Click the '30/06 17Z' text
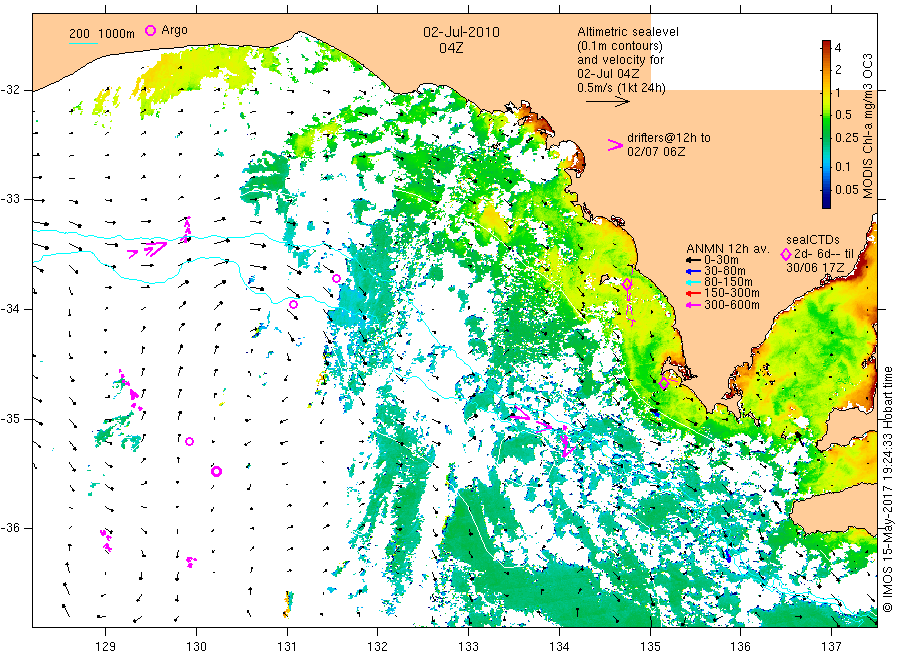 815,268
